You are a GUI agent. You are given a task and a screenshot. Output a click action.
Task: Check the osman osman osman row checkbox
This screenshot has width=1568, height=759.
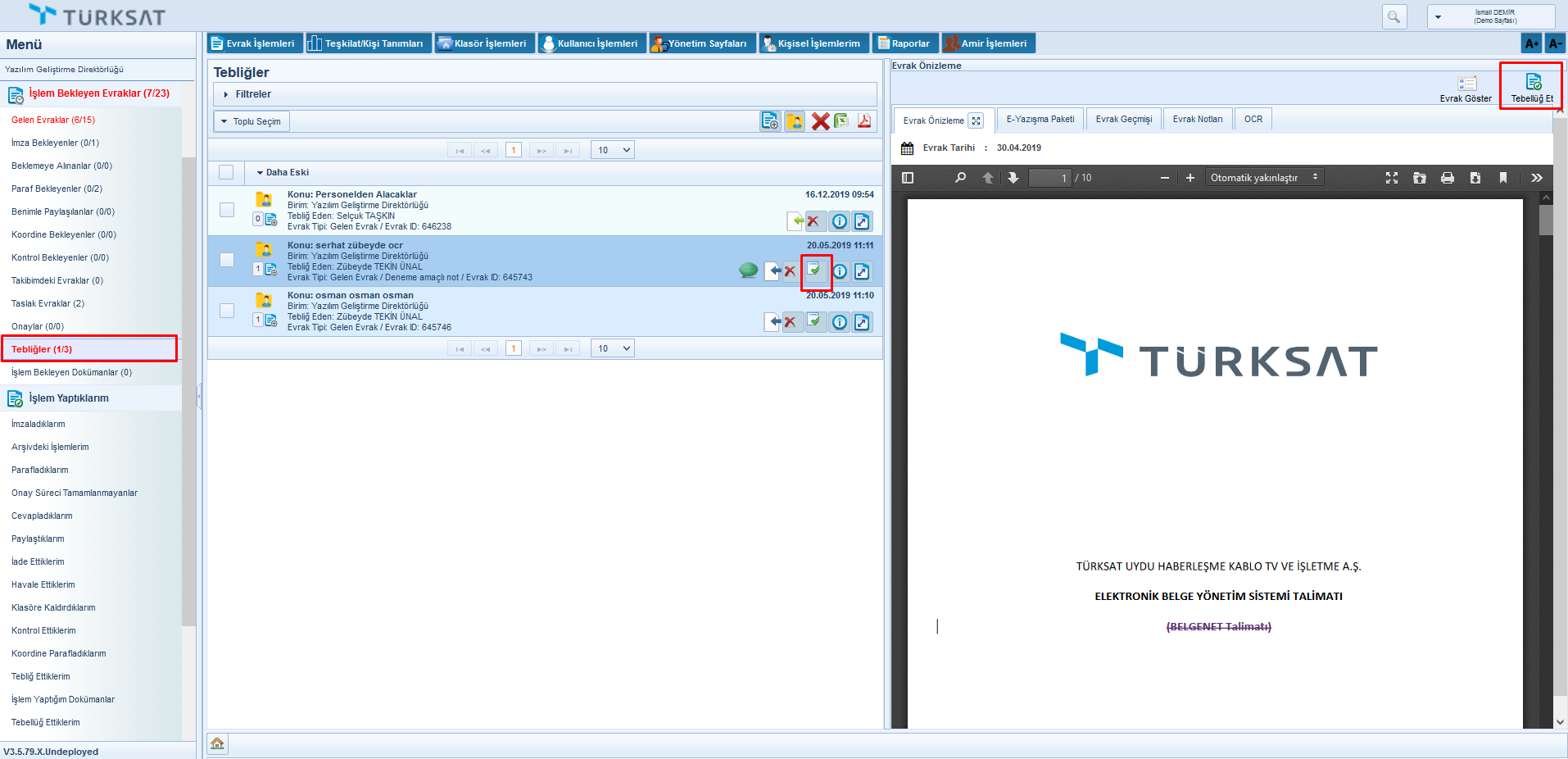227,311
